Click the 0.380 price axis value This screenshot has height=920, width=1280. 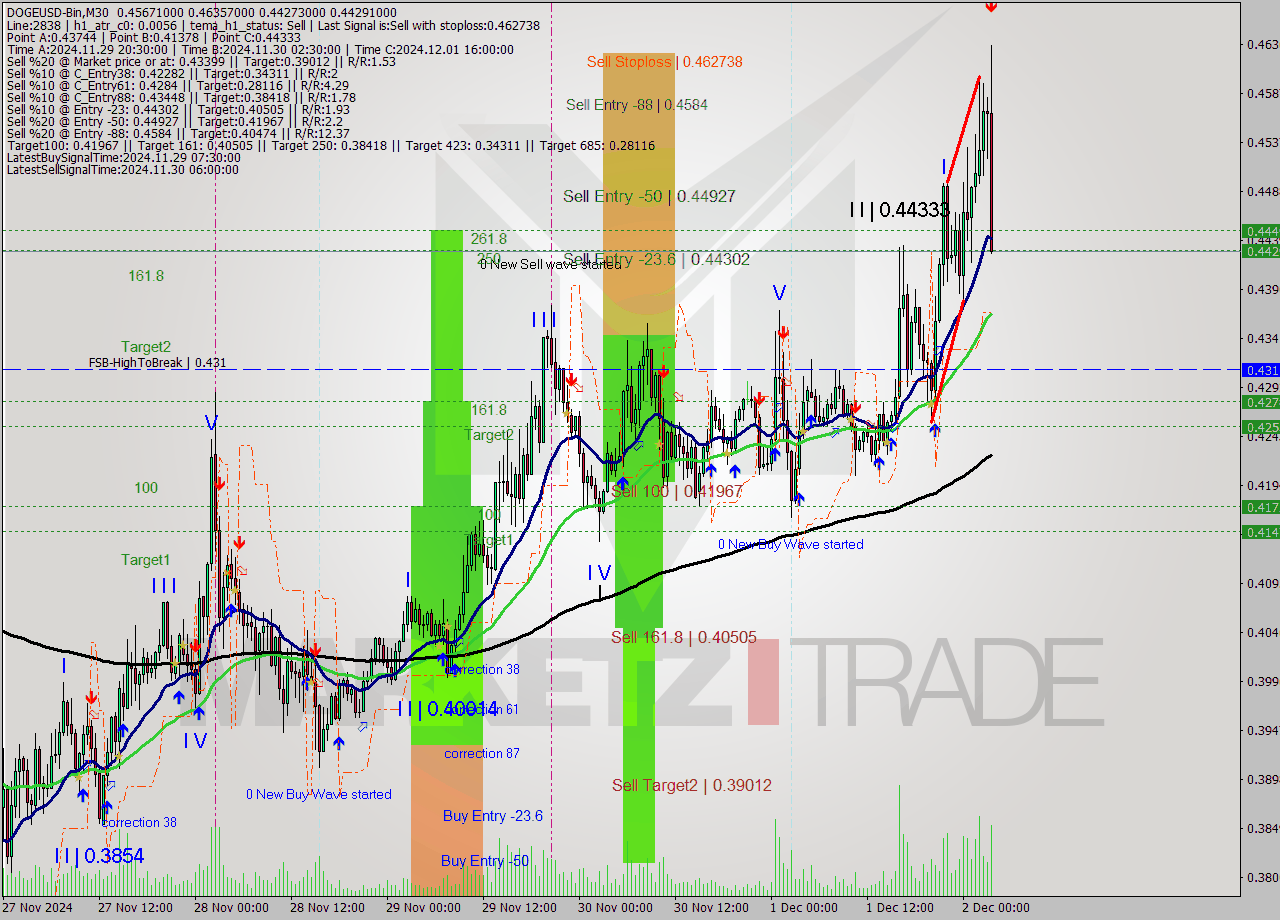point(1262,877)
